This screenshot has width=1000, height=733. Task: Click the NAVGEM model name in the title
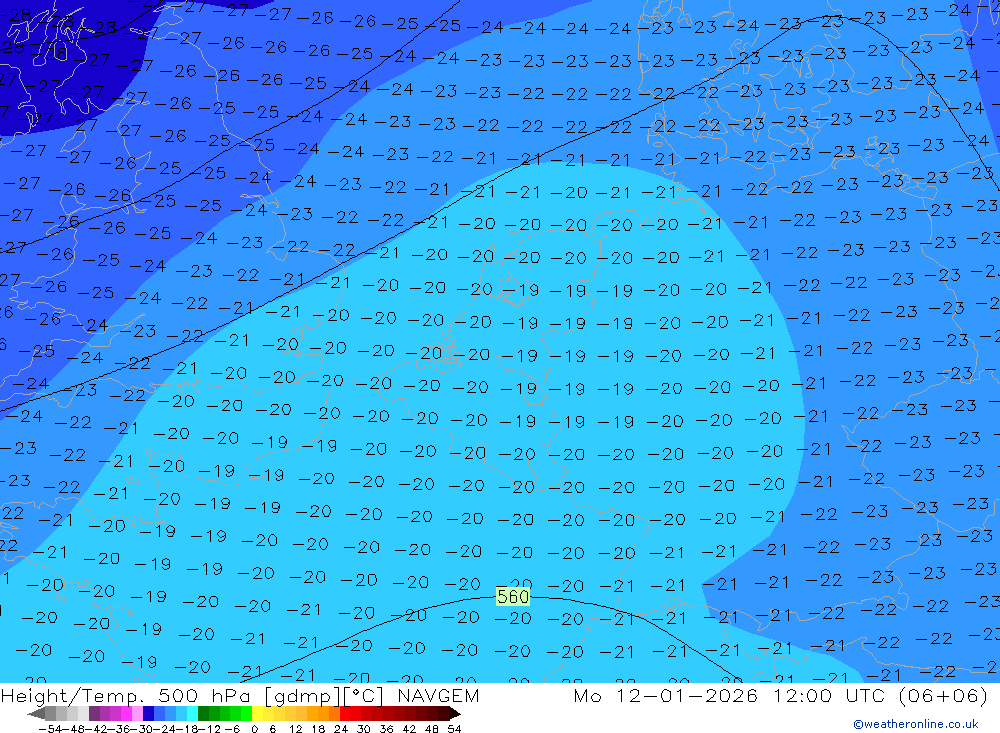point(438,695)
